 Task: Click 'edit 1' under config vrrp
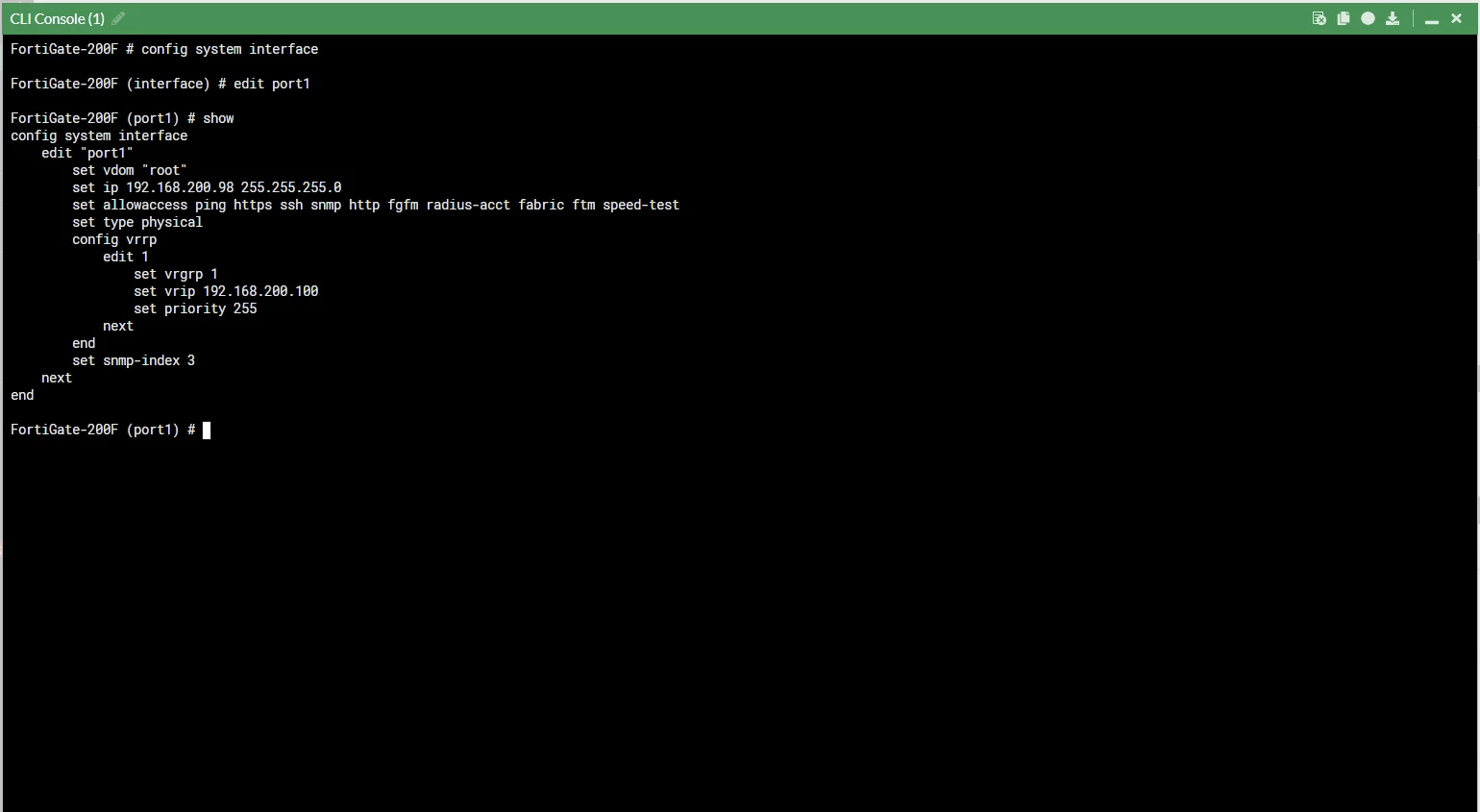tap(126, 257)
